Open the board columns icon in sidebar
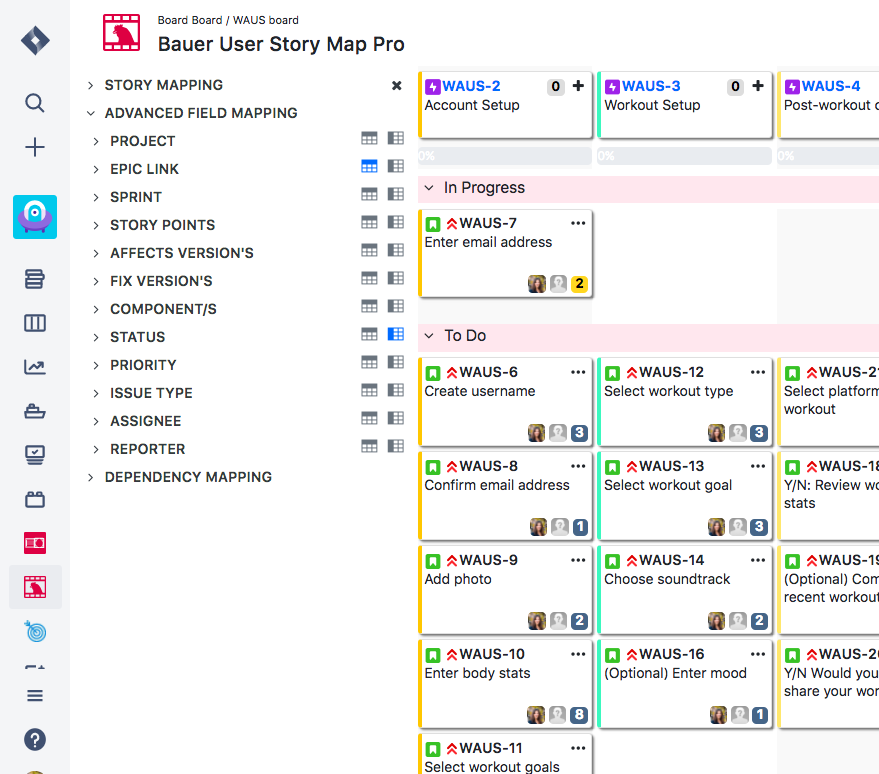Image resolution: width=879 pixels, height=774 pixels. 35,323
